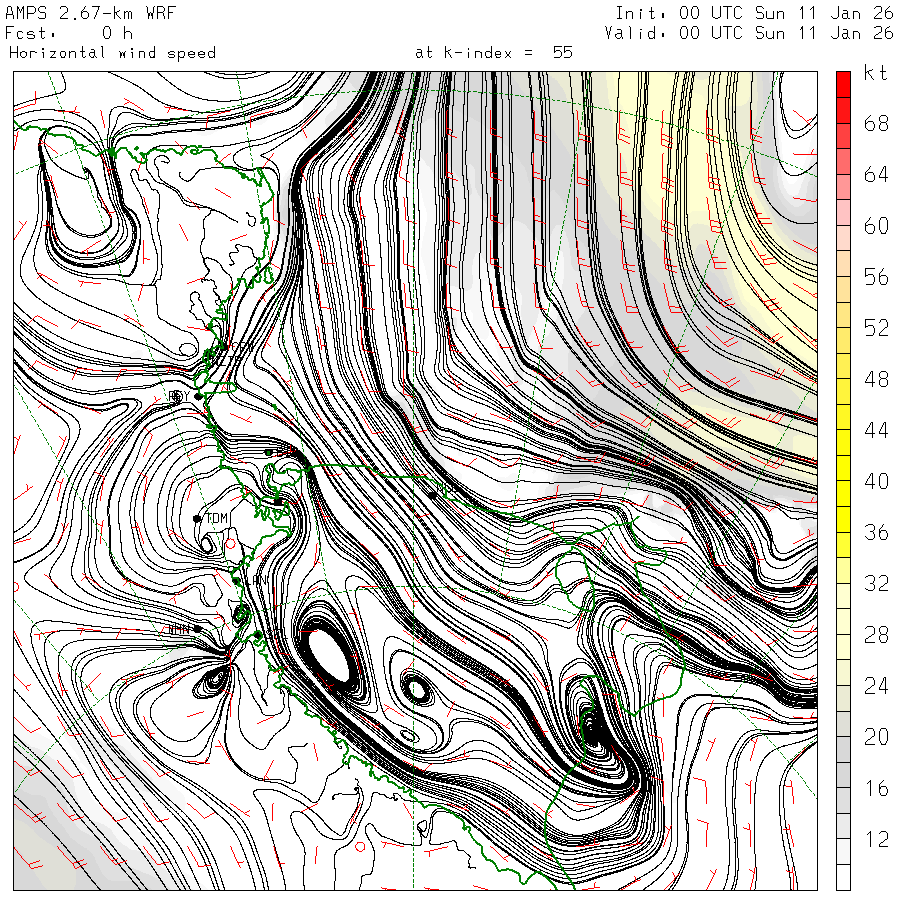Click the 68 label on the color scale
900x900 pixels.
coord(876,124)
